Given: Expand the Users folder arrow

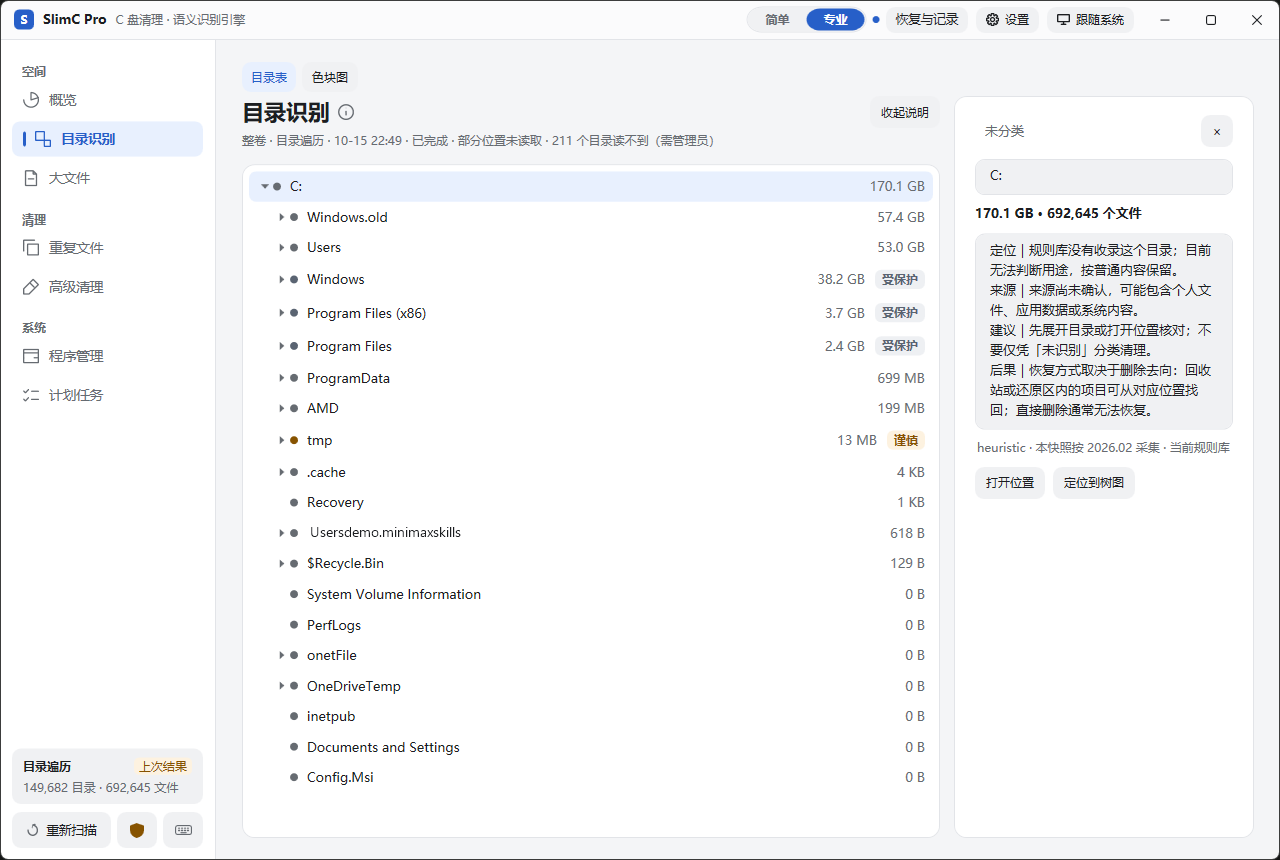Looking at the screenshot, I should click(282, 247).
